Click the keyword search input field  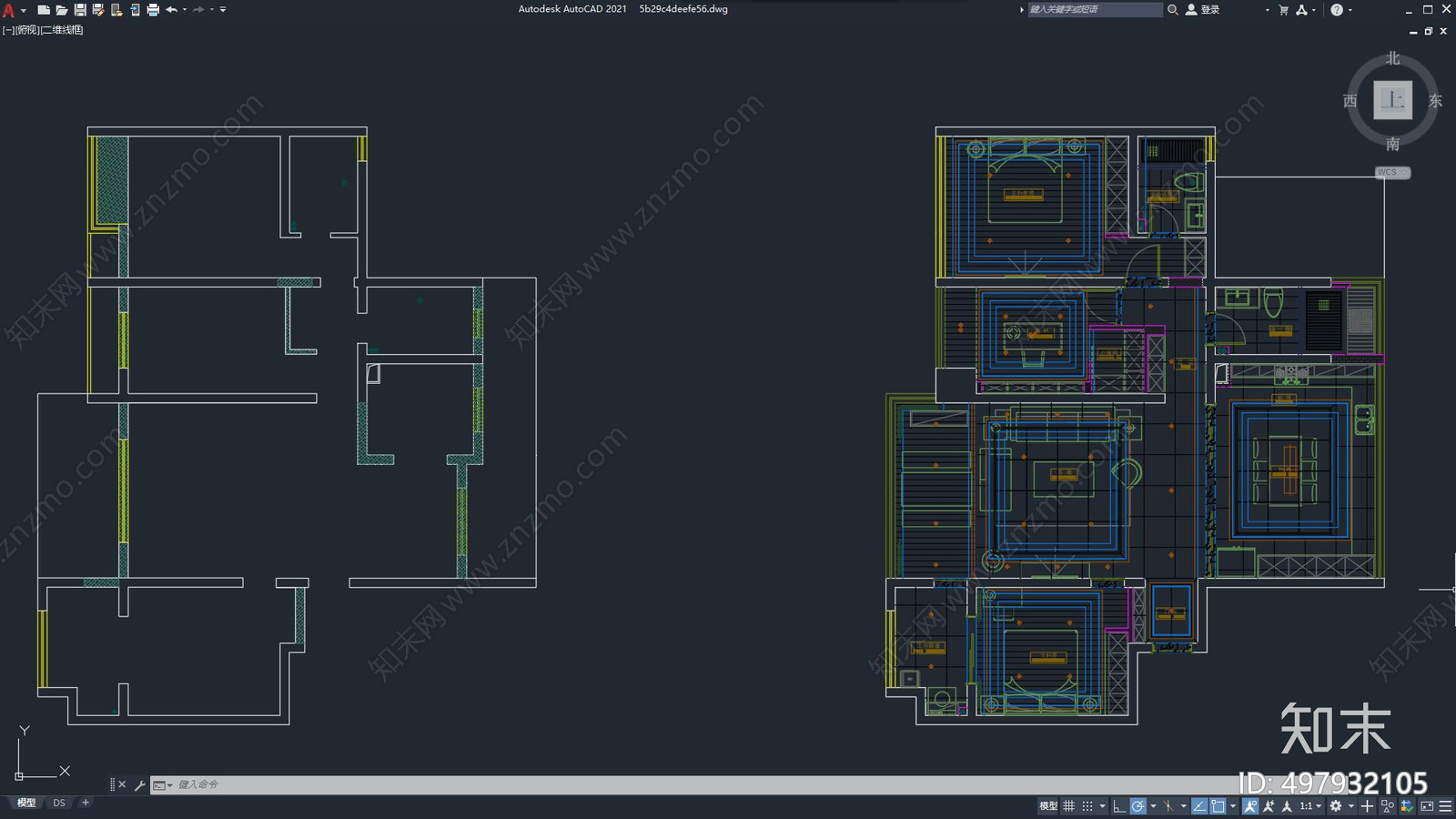(1095, 10)
